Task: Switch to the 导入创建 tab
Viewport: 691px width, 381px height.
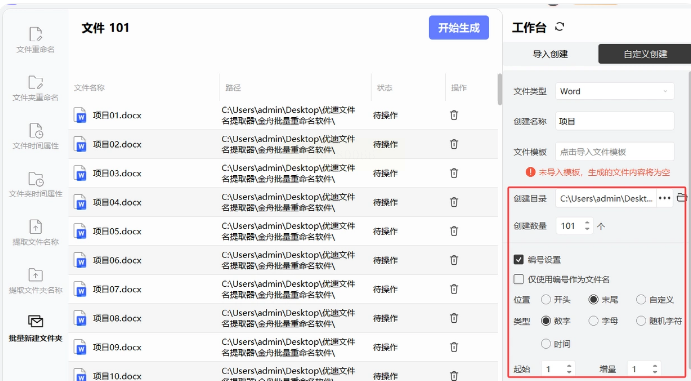Action: 550,54
